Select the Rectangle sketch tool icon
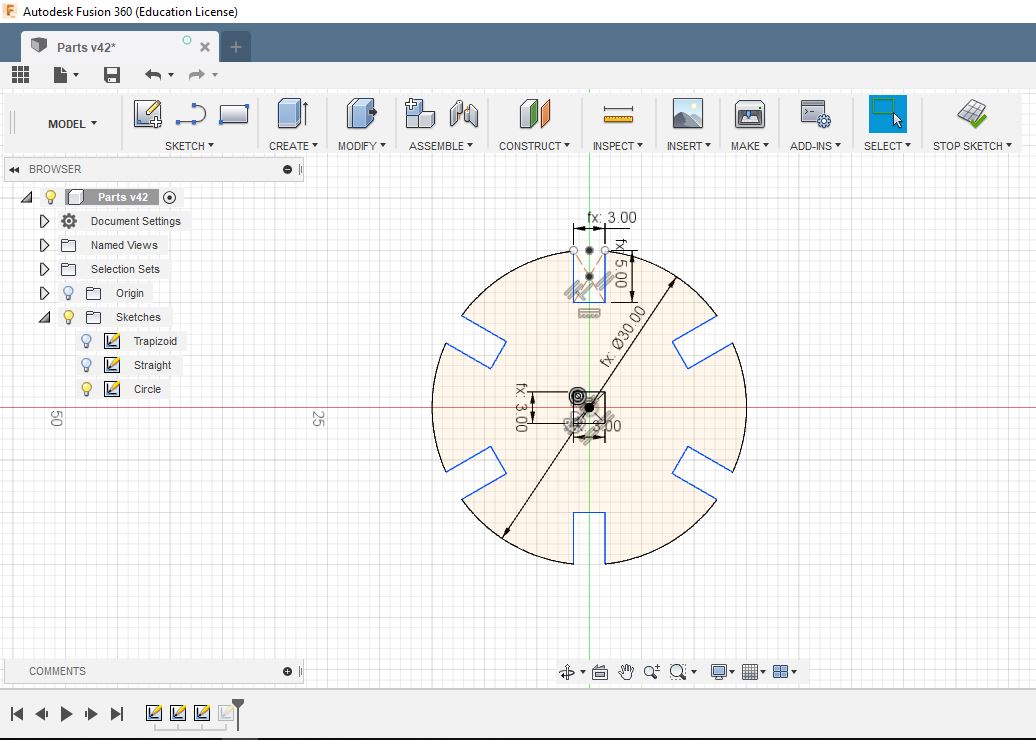 (x=233, y=114)
